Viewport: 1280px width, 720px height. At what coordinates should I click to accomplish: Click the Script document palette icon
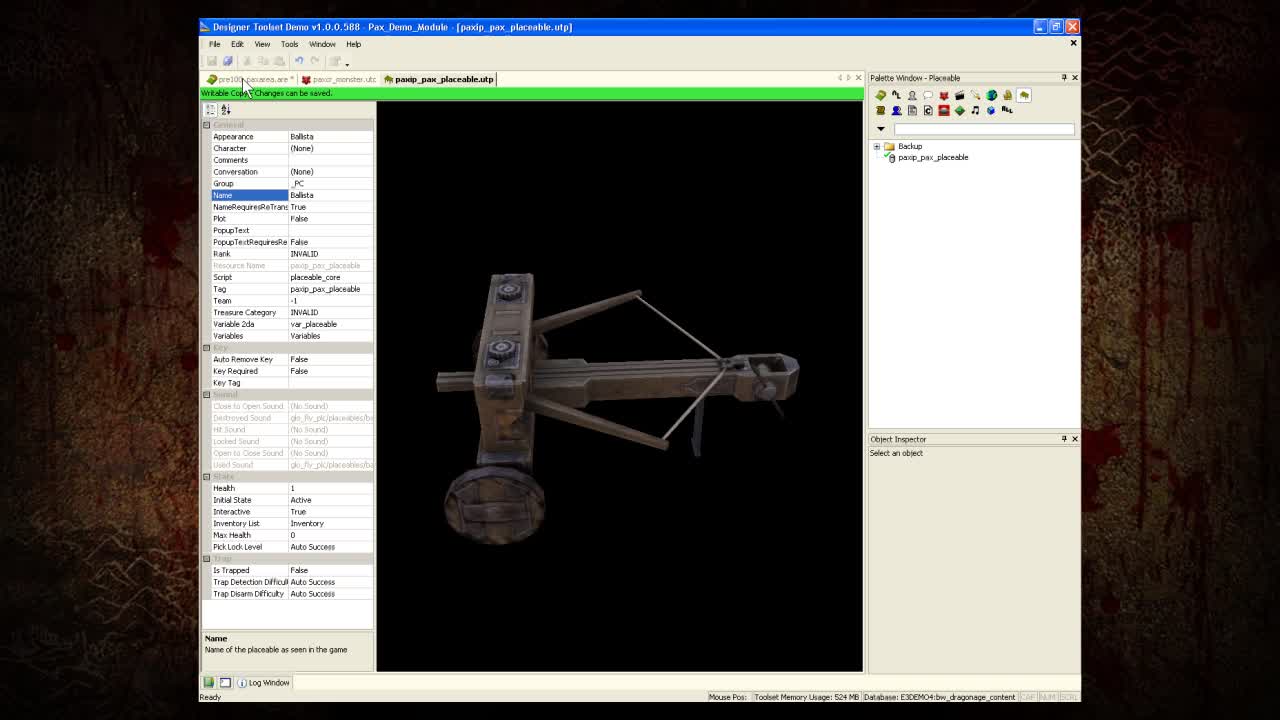912,110
